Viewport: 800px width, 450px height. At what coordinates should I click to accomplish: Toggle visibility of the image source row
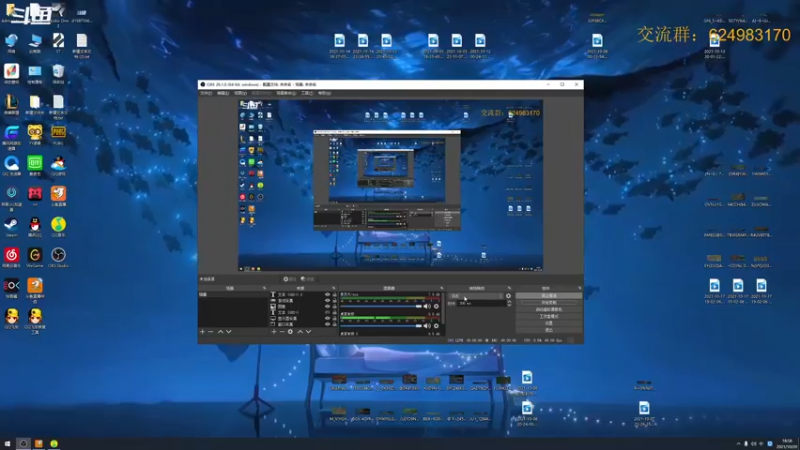328,307
